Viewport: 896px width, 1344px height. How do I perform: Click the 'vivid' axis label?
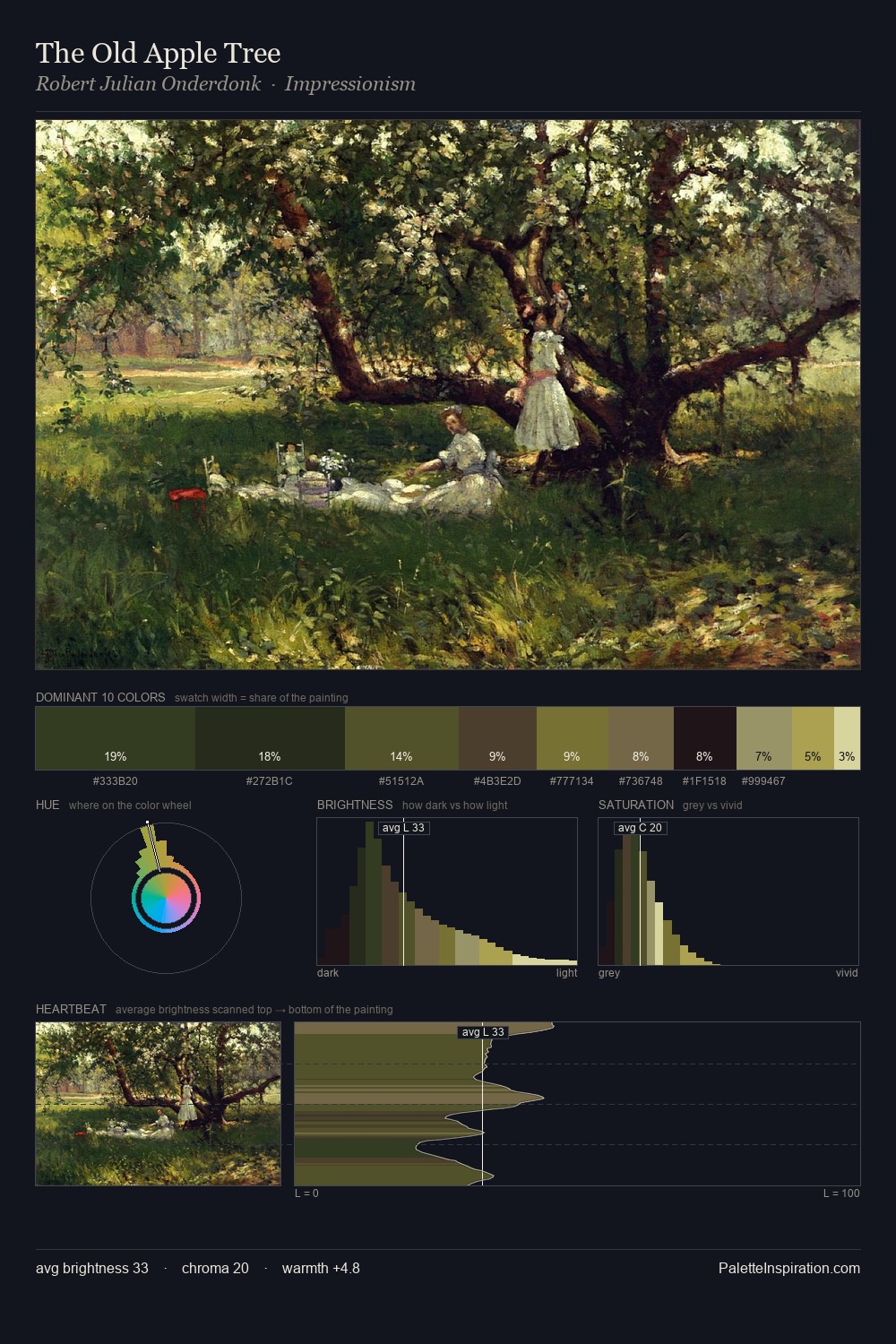[x=847, y=973]
